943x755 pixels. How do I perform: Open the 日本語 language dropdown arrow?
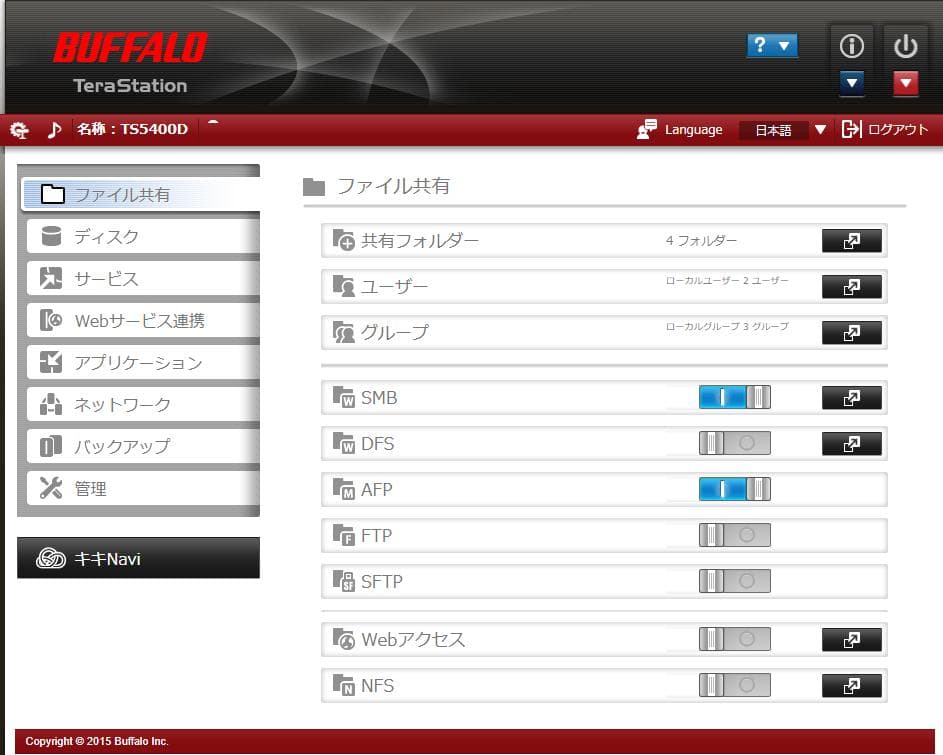(820, 129)
